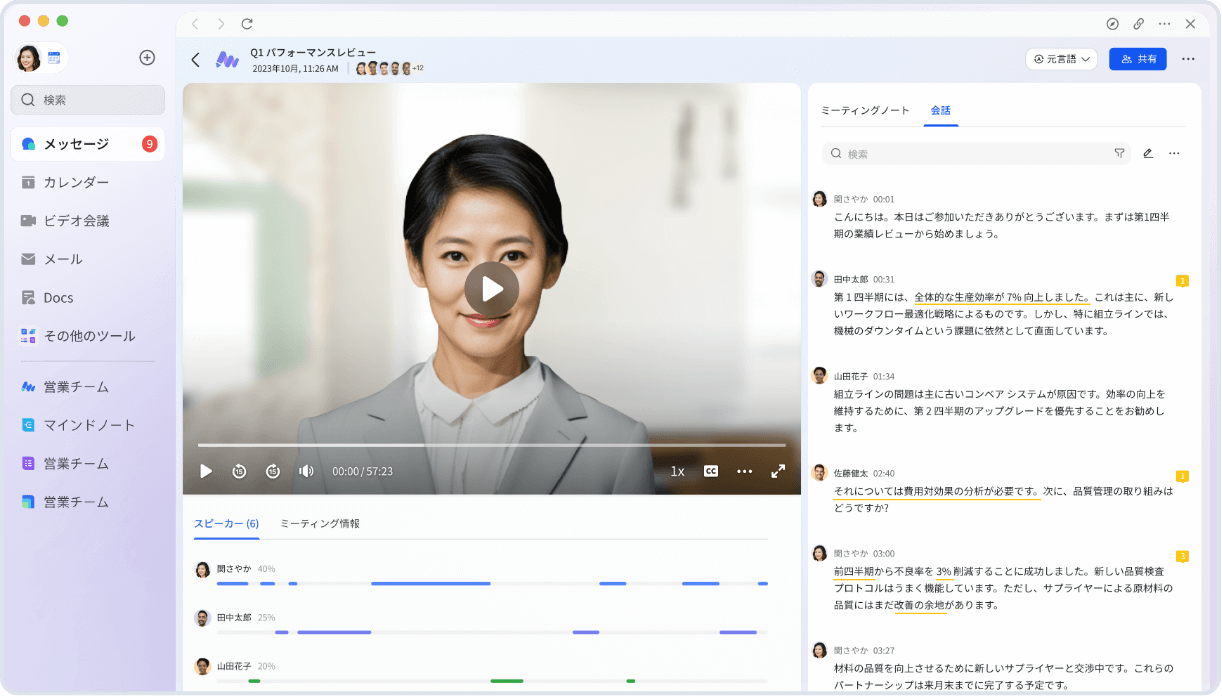
Task: Click the filter icon in transcript search
Action: (1119, 154)
